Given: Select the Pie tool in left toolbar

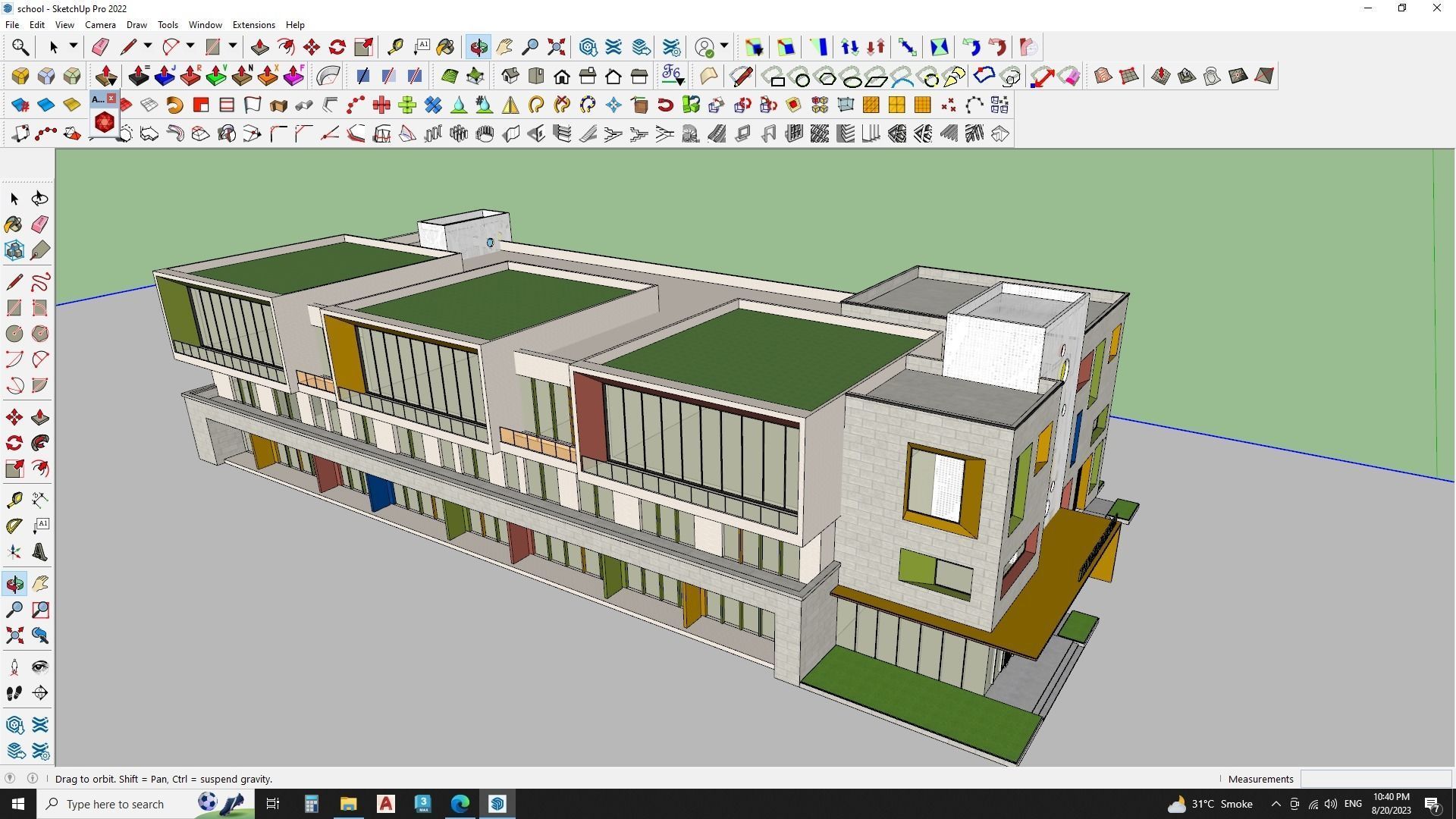Looking at the screenshot, I should (x=40, y=385).
